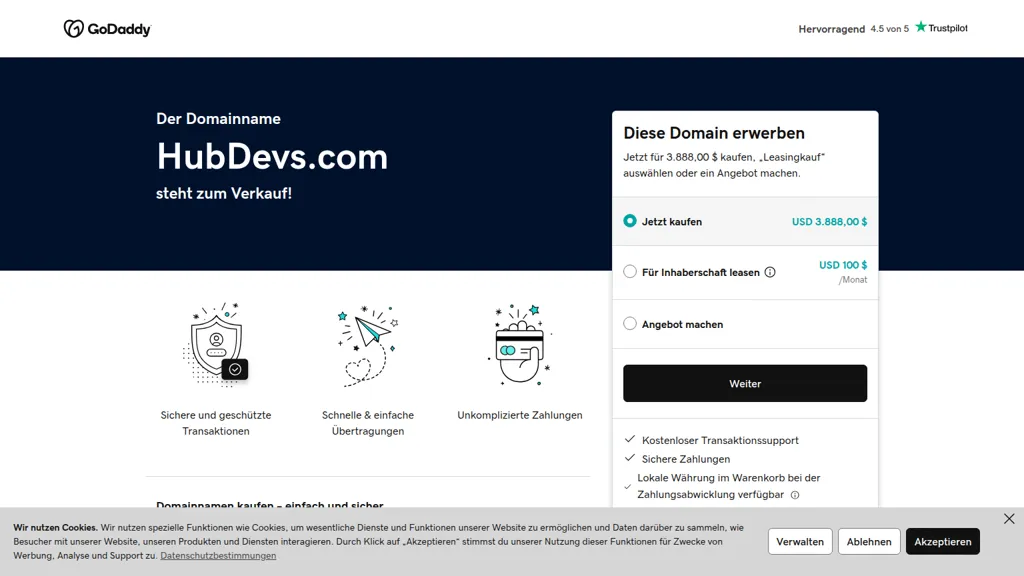Click the USD 100 $ monthly price

[x=843, y=265]
